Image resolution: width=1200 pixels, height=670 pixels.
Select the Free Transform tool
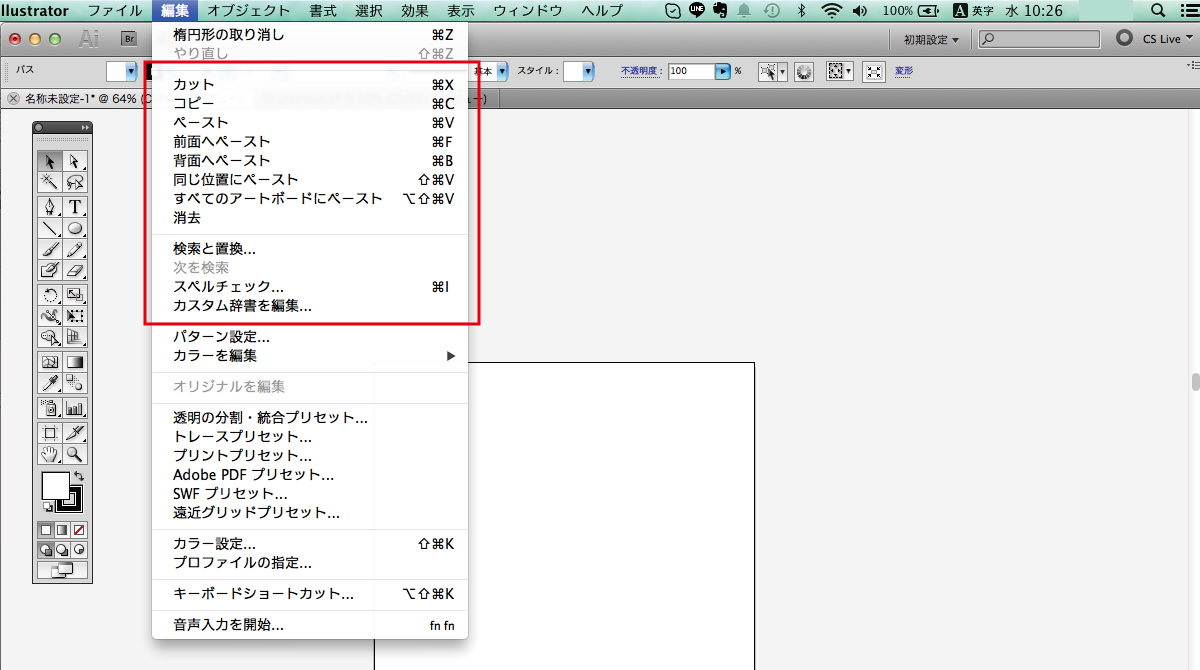[75, 316]
